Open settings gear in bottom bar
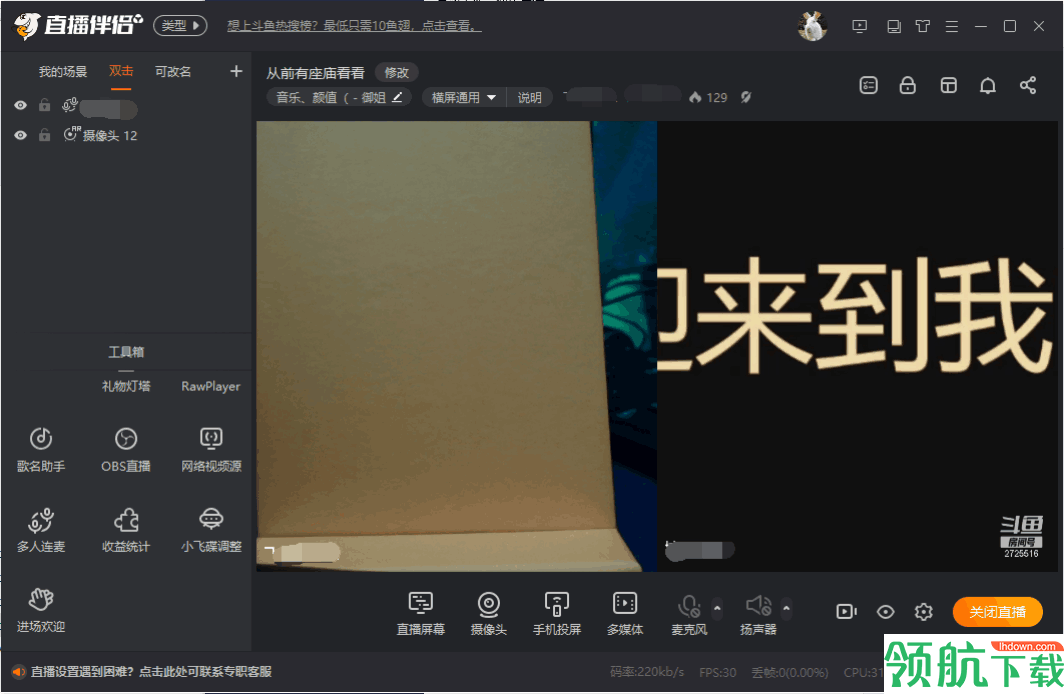This screenshot has height=694, width=1064. point(924,612)
